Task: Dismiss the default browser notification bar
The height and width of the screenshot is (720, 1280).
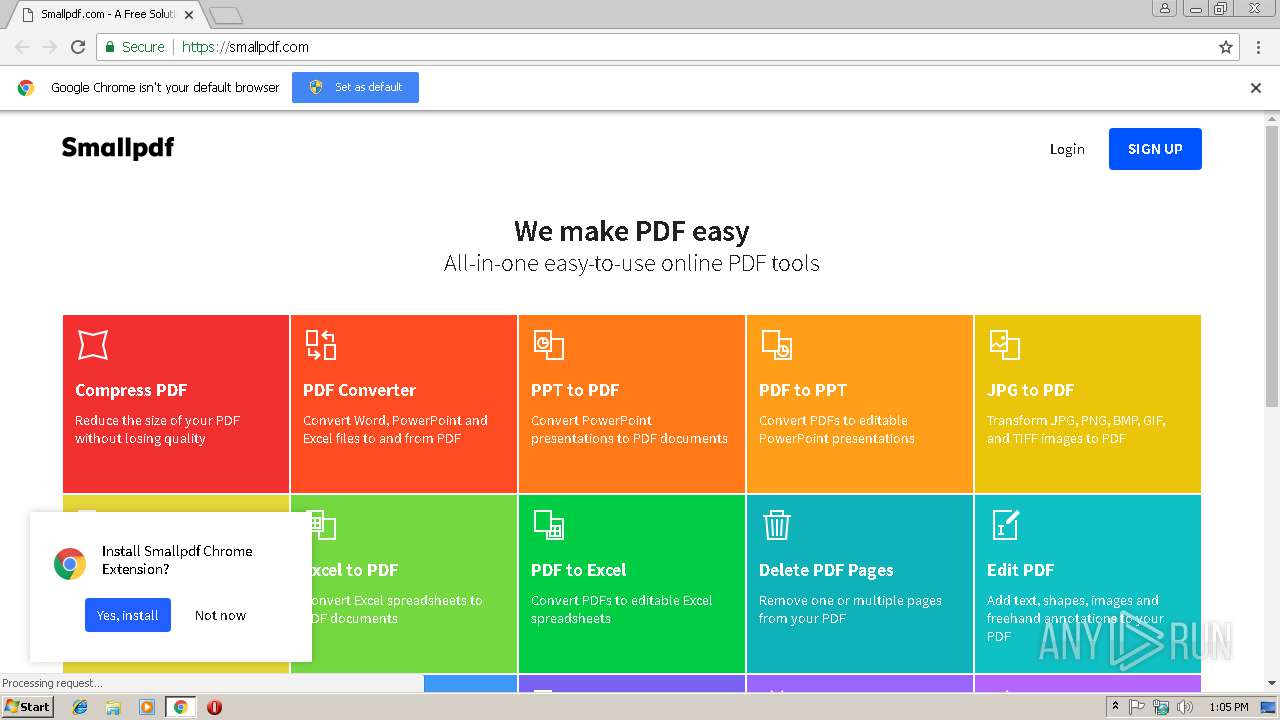Action: (x=1256, y=88)
